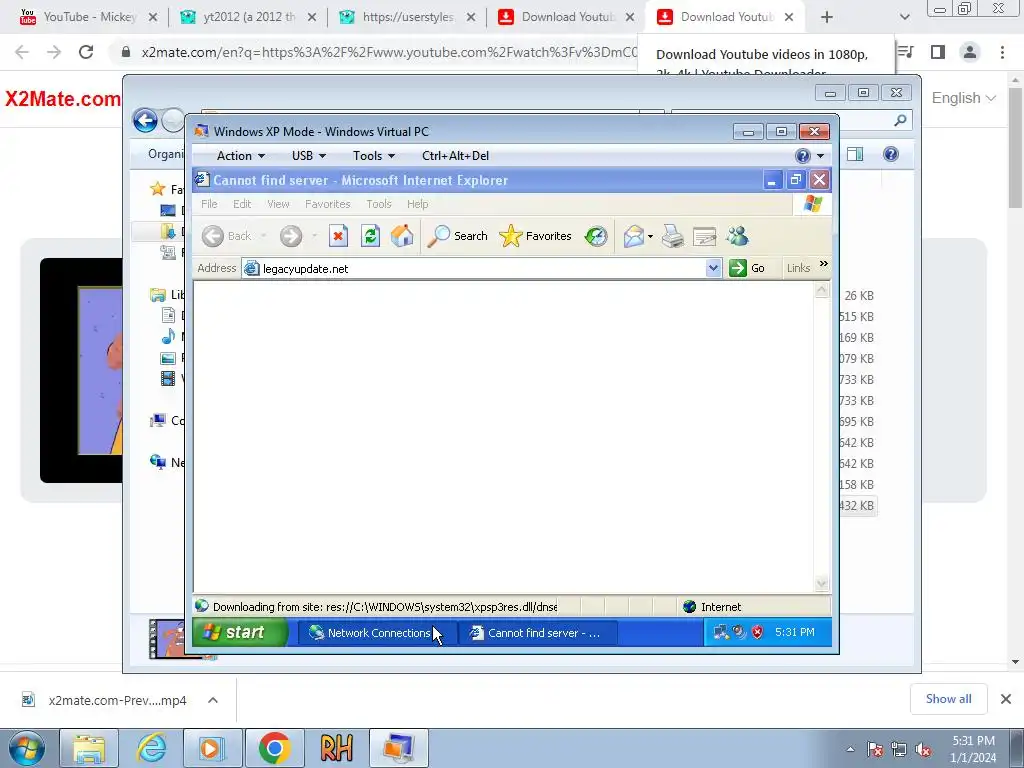
Task: Open the IE Edit menu
Action: tap(242, 204)
